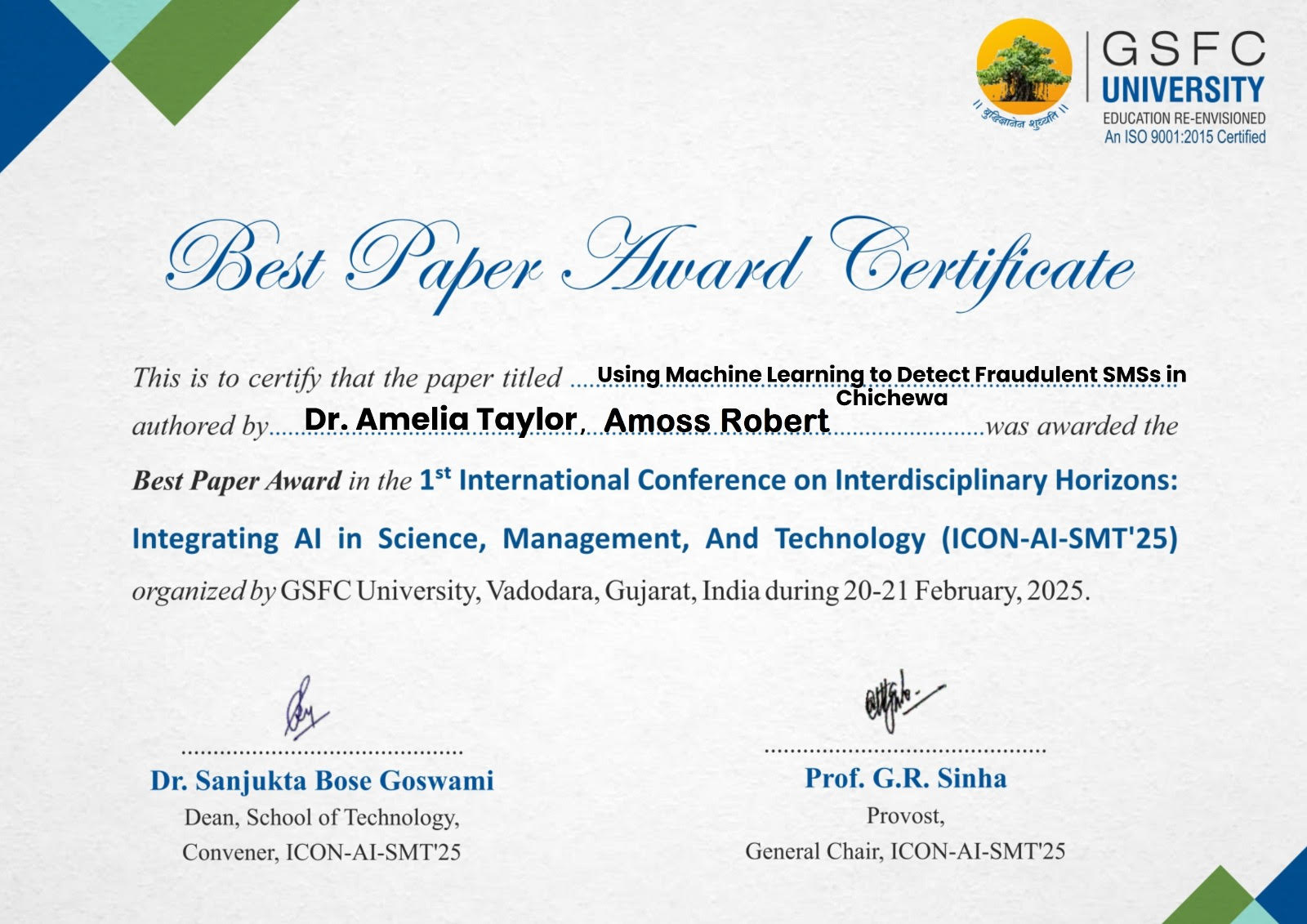This screenshot has height=924, width=1307.
Task: Click 'This is to certify that the paper titled'
Action: 347,378
